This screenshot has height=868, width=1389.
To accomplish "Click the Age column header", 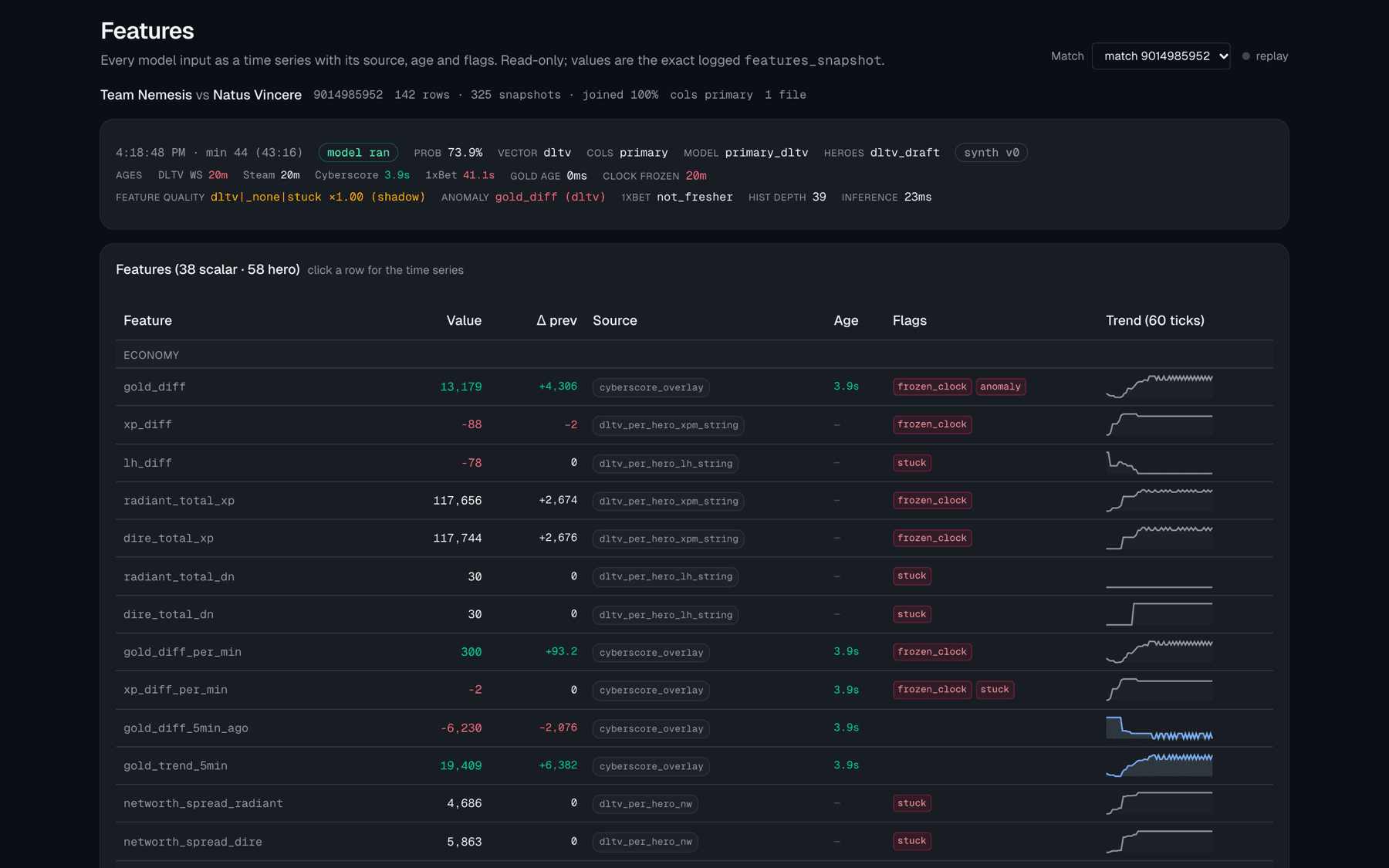I will (846, 320).
